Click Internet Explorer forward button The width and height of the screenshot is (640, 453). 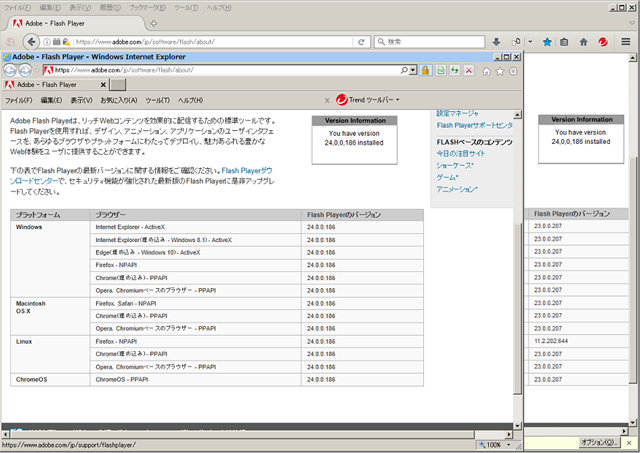tap(25, 71)
